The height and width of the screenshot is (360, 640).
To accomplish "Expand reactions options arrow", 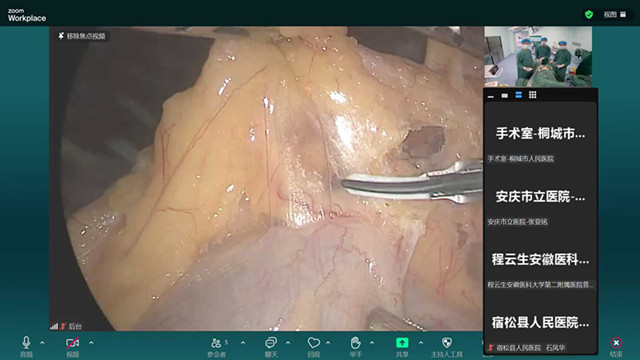I will point(328,343).
